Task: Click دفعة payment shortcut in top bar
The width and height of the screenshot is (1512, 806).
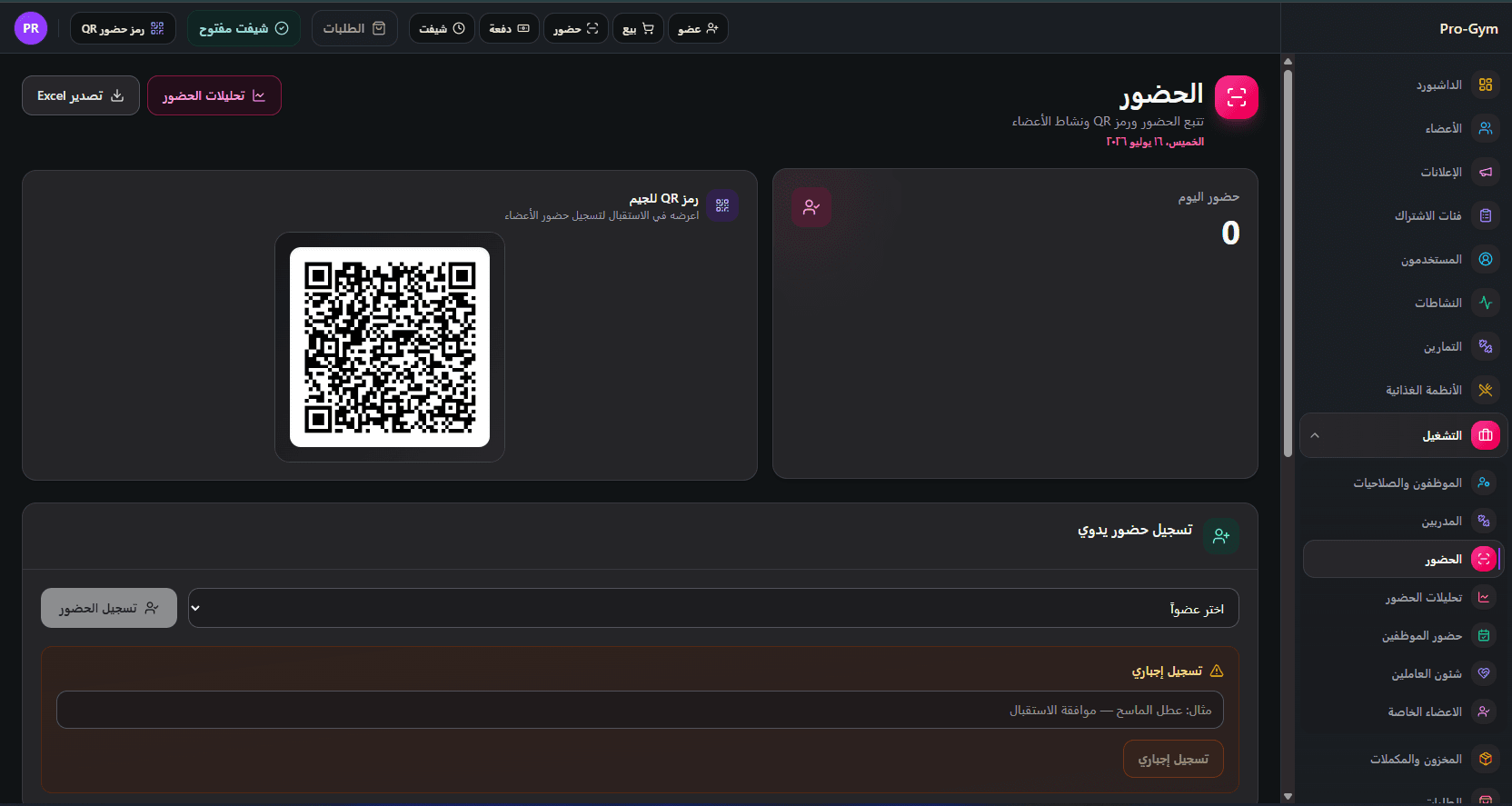Action: pos(509,28)
